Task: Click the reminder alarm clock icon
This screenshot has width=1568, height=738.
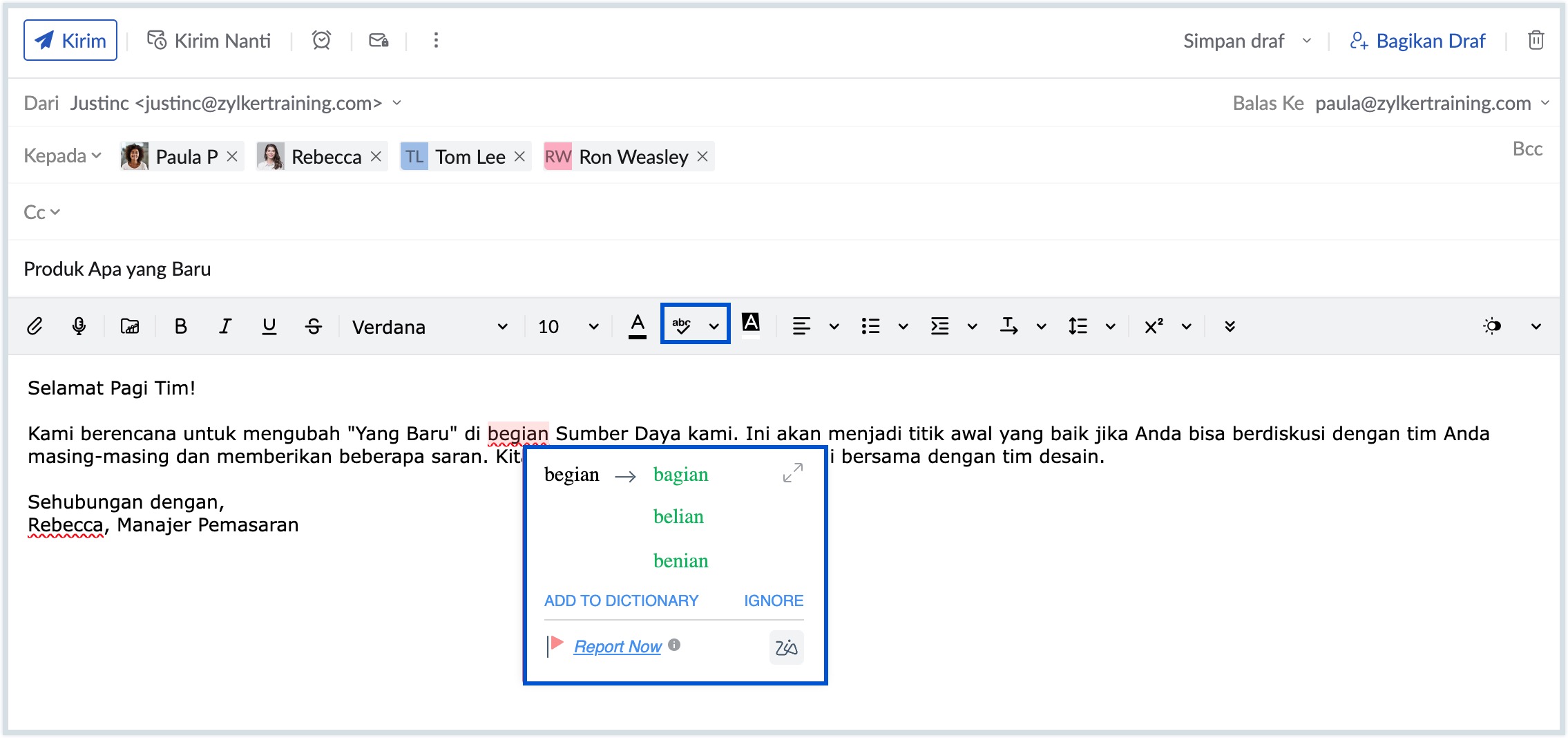Action: (x=321, y=41)
